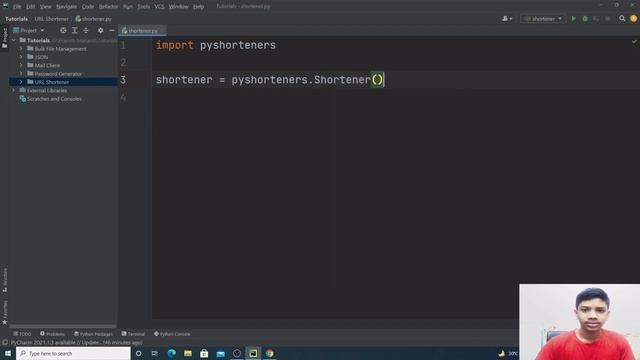Select the Mail Client folder row

[x=64, y=65]
